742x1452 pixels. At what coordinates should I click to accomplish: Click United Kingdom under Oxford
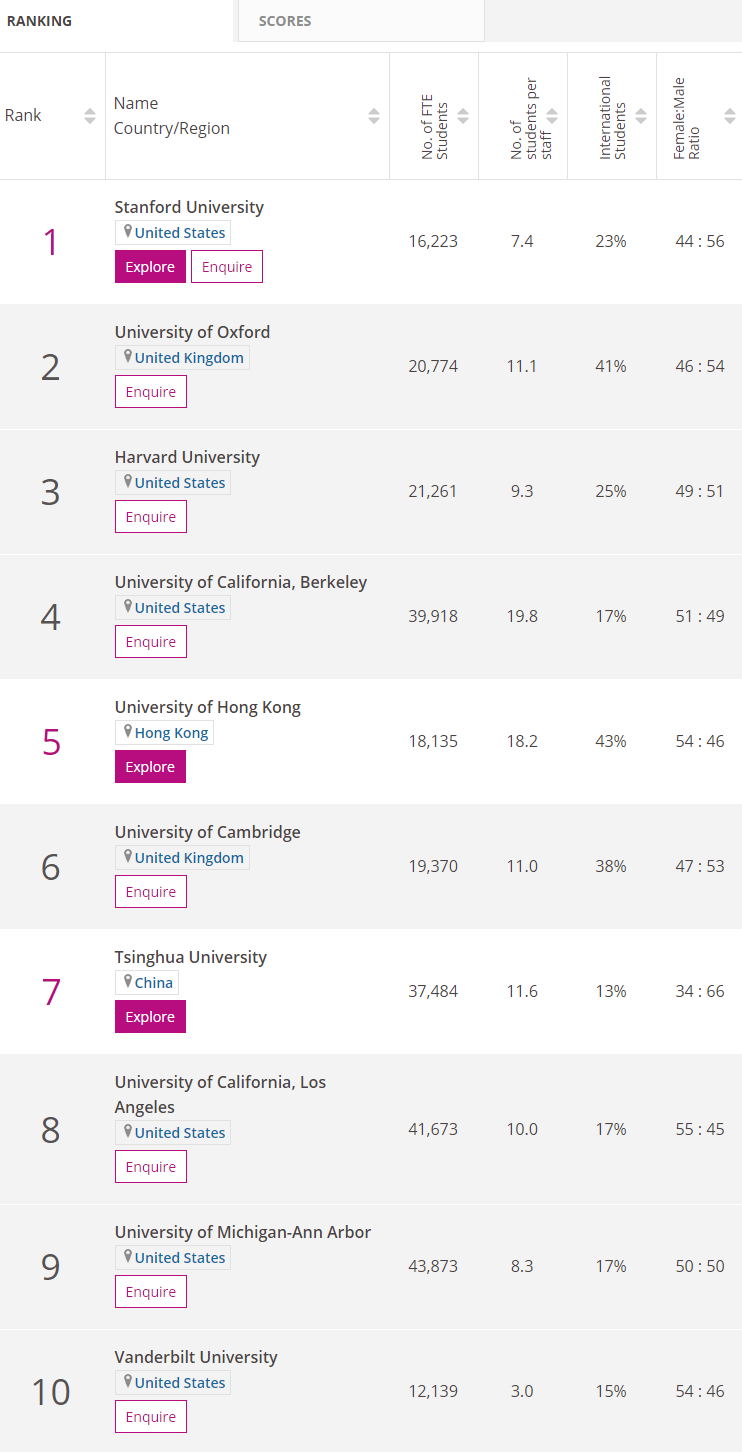tap(189, 358)
